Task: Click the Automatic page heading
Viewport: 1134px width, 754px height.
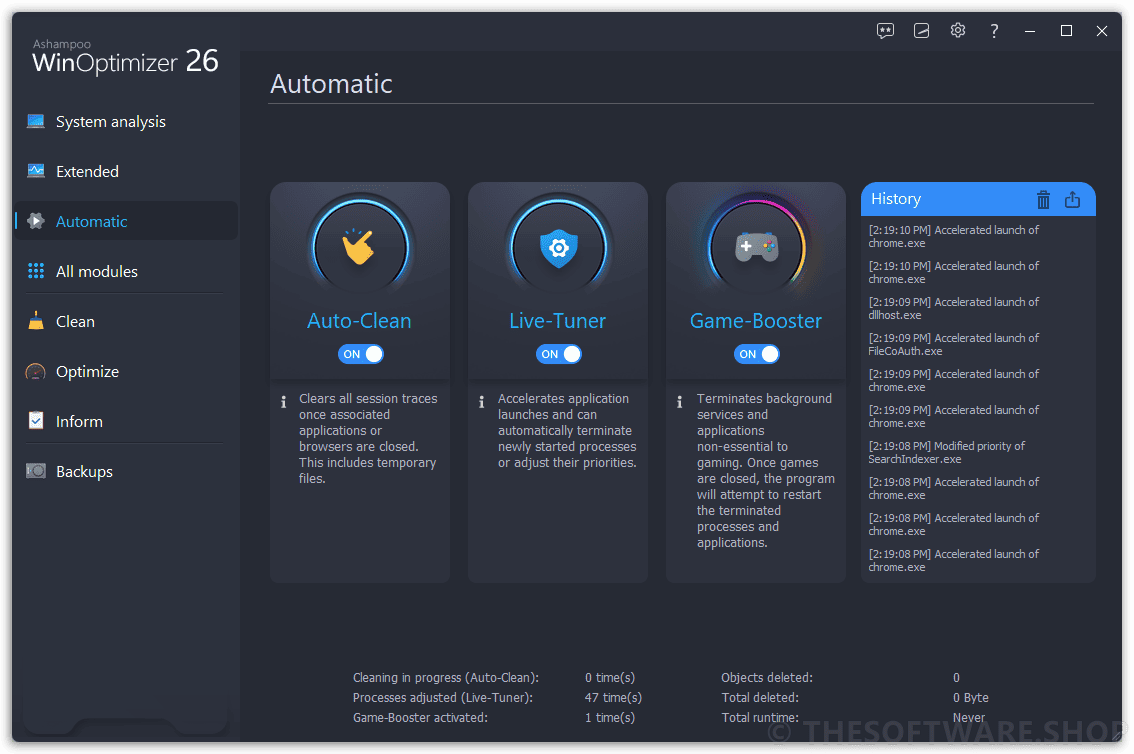Action: (331, 84)
